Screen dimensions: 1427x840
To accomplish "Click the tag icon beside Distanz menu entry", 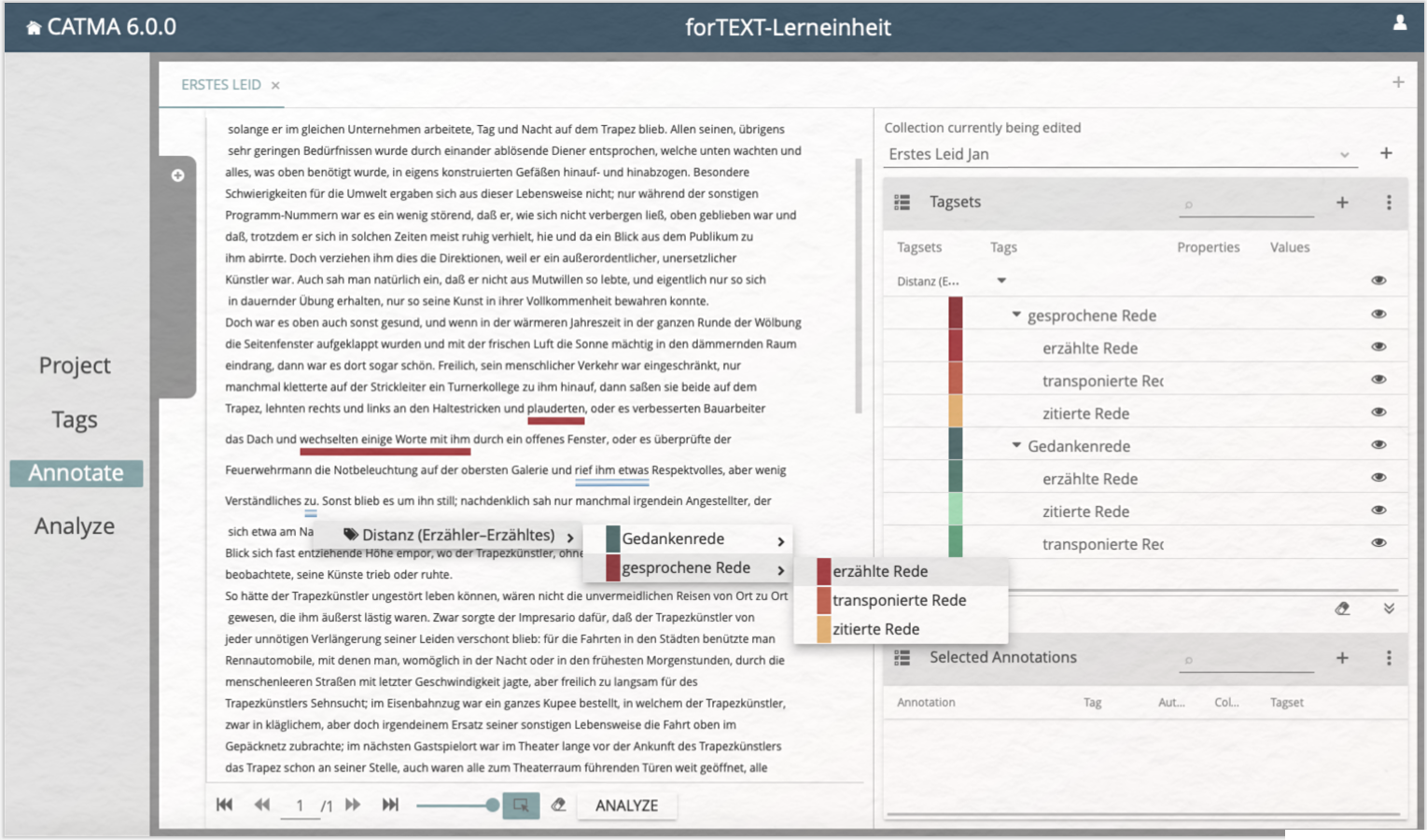I will pyautogui.click(x=351, y=535).
